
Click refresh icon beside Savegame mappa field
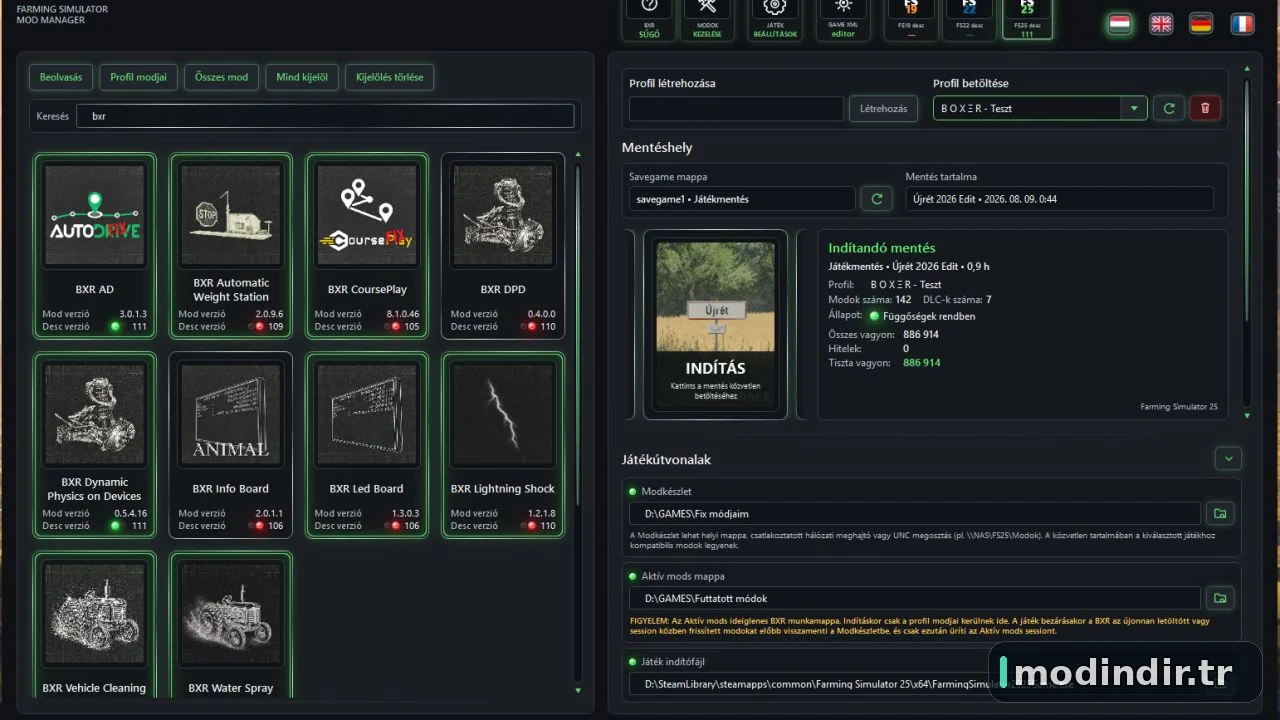point(877,199)
